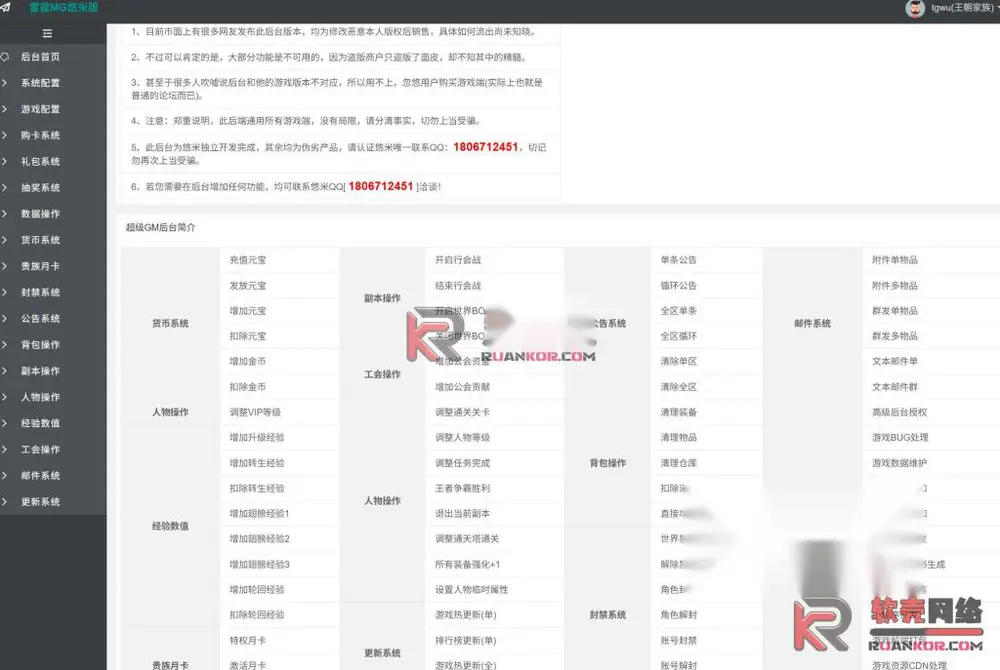Screen dimensions: 1000x670
Task: Expand chevron beside 背包操作 in sidebar
Action: 4,344
